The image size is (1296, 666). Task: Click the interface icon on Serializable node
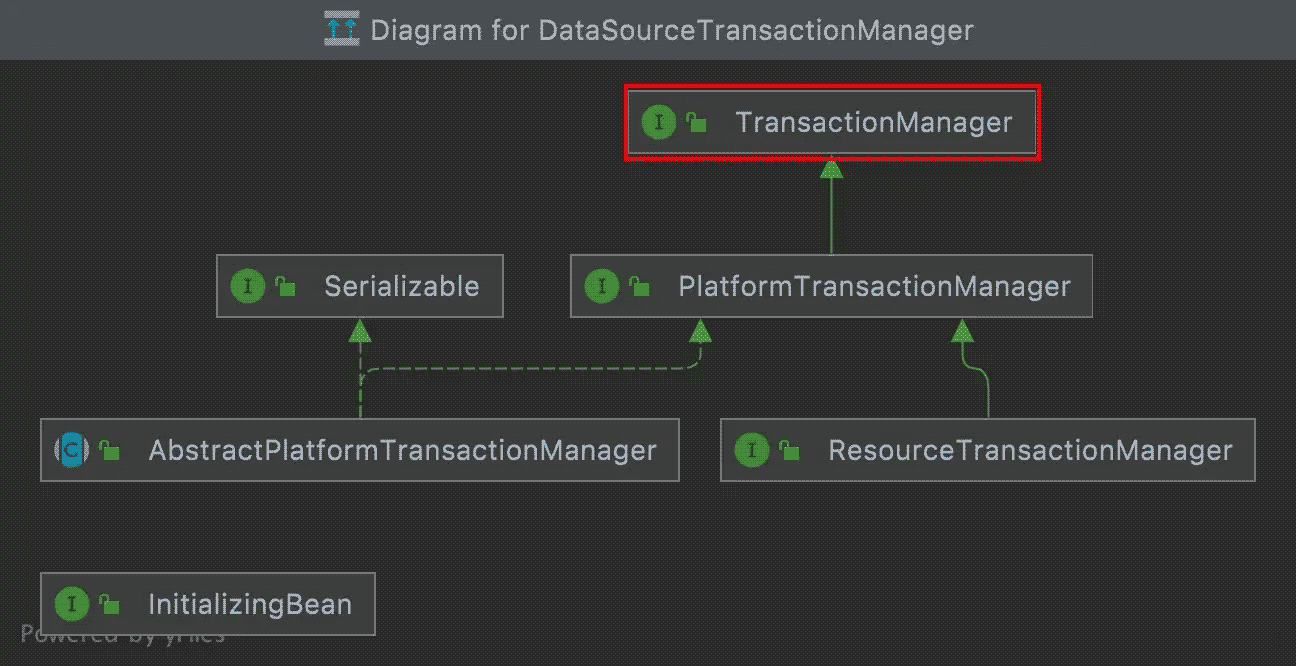[247, 287]
